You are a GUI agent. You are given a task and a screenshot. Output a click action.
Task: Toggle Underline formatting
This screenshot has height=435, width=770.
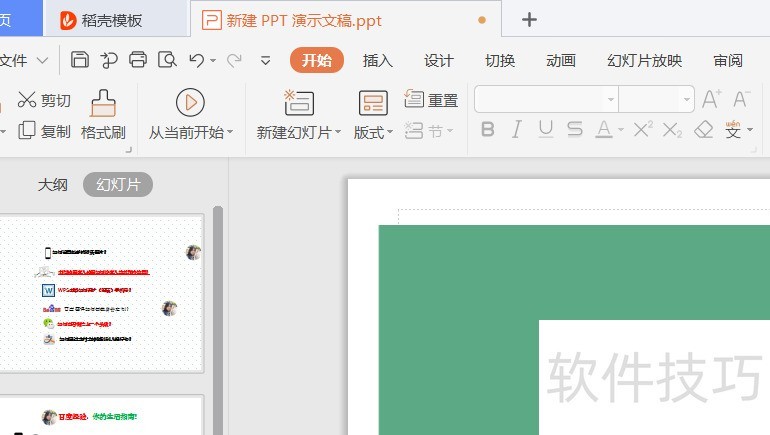(545, 130)
